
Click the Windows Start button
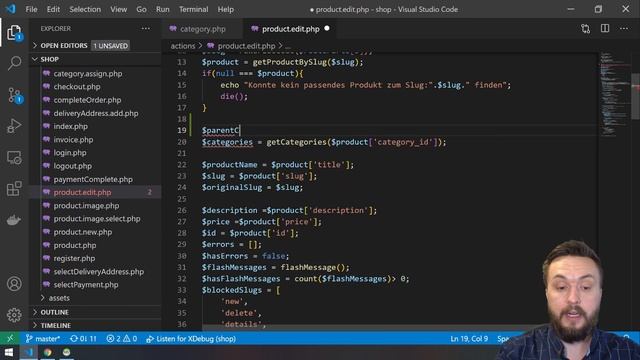tap(8, 352)
